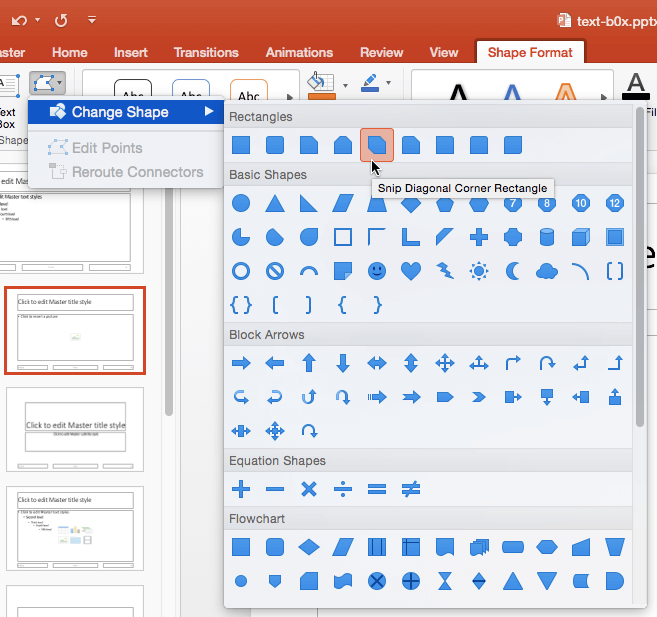This screenshot has height=617, width=657.
Task: Select the Plus sign equation shape
Action: click(x=241, y=489)
